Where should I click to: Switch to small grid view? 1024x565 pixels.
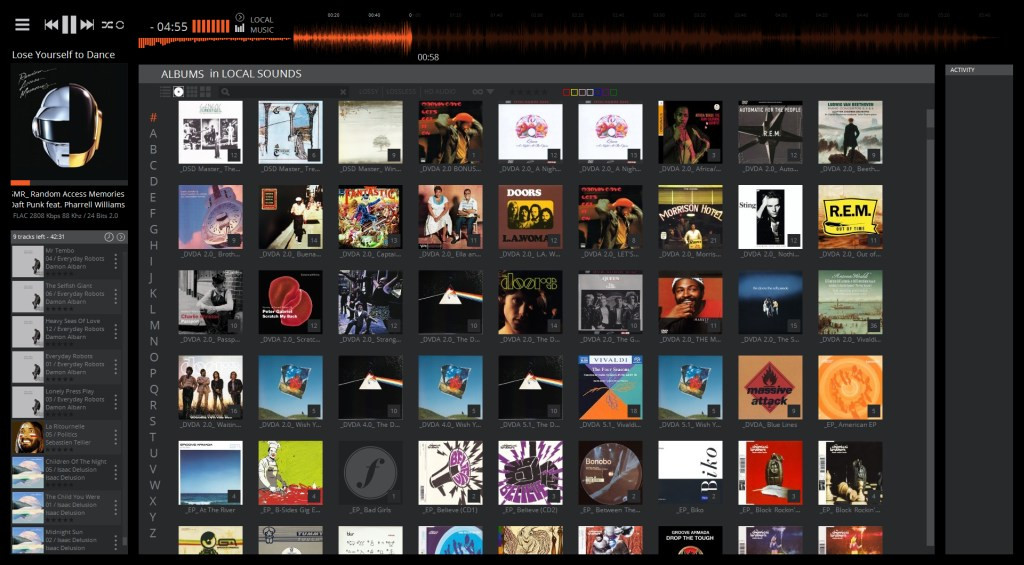[192, 91]
